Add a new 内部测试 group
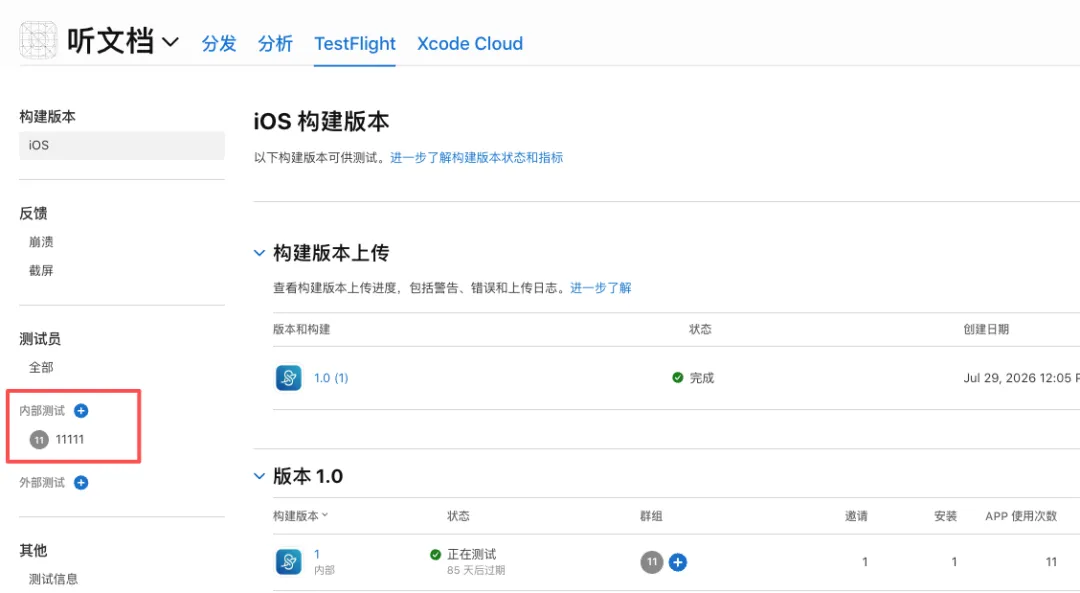 (x=81, y=410)
